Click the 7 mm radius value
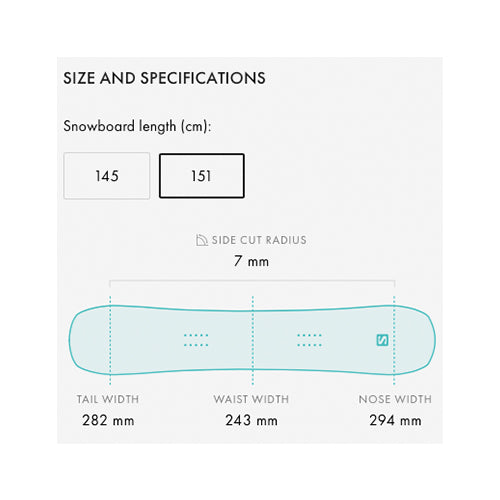 (251, 261)
